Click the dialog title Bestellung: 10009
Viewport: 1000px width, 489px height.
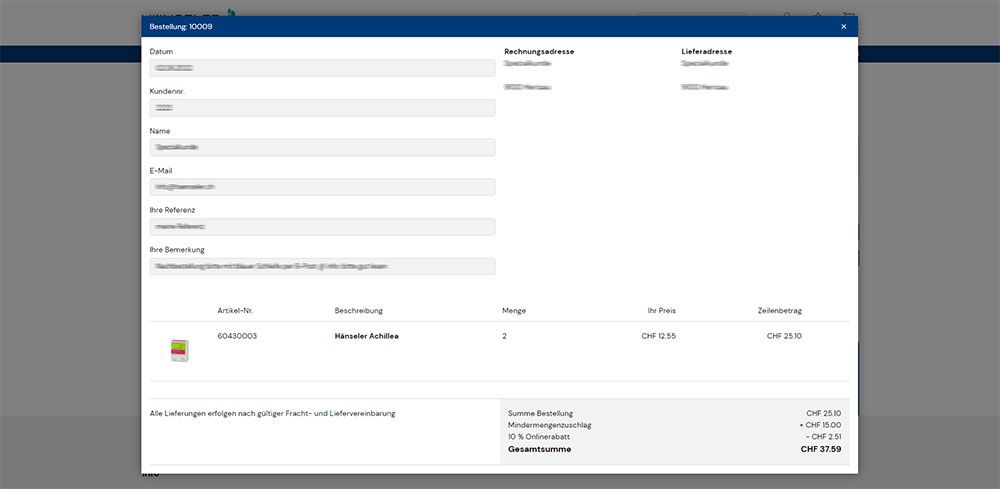tap(180, 27)
